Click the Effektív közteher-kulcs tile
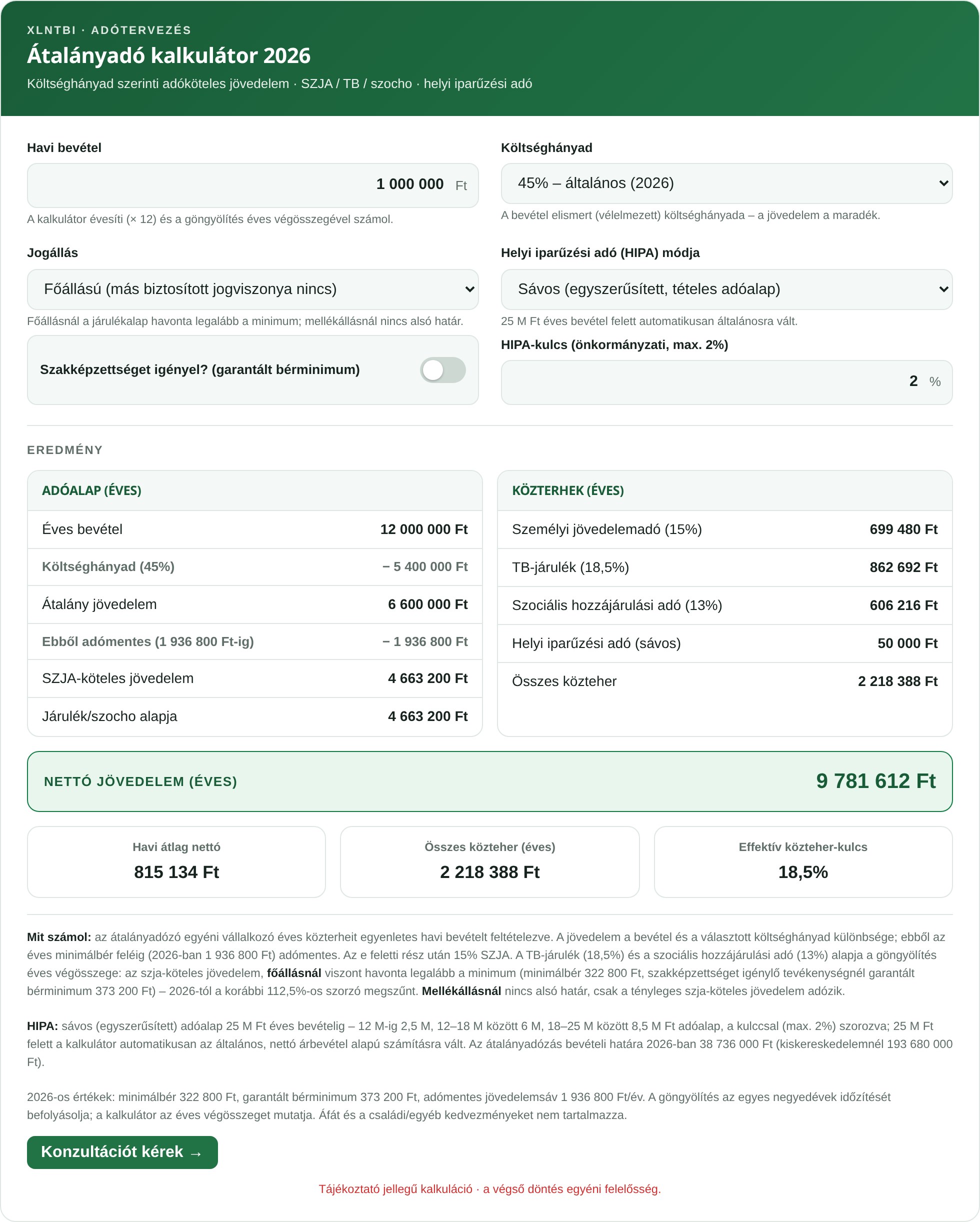This screenshot has height=1222, width=980. click(x=803, y=861)
